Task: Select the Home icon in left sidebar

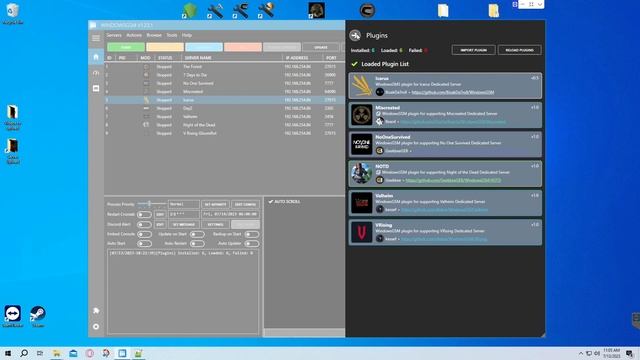Action: [x=96, y=57]
